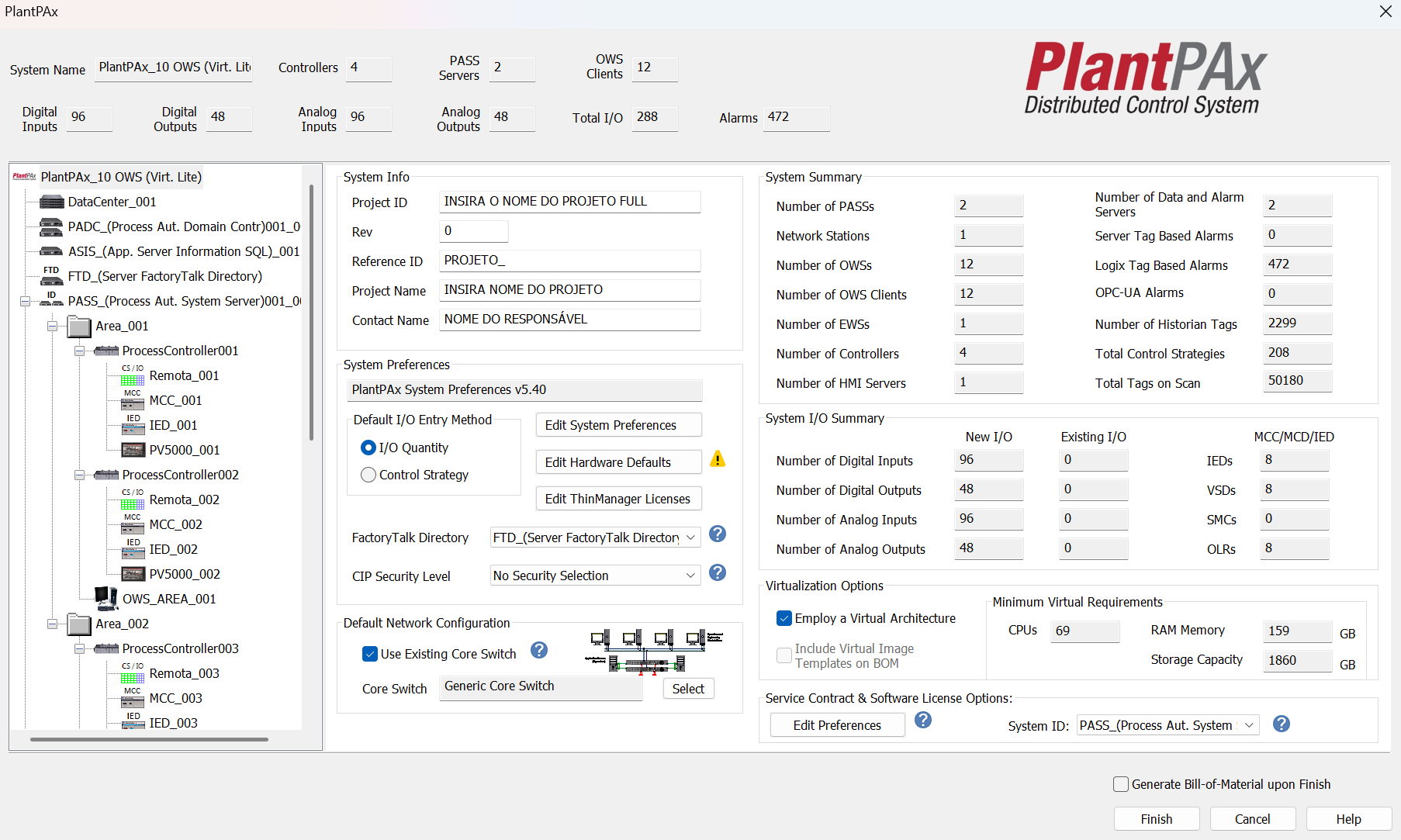The image size is (1401, 840).
Task: Click the Rev input field
Action: click(473, 231)
